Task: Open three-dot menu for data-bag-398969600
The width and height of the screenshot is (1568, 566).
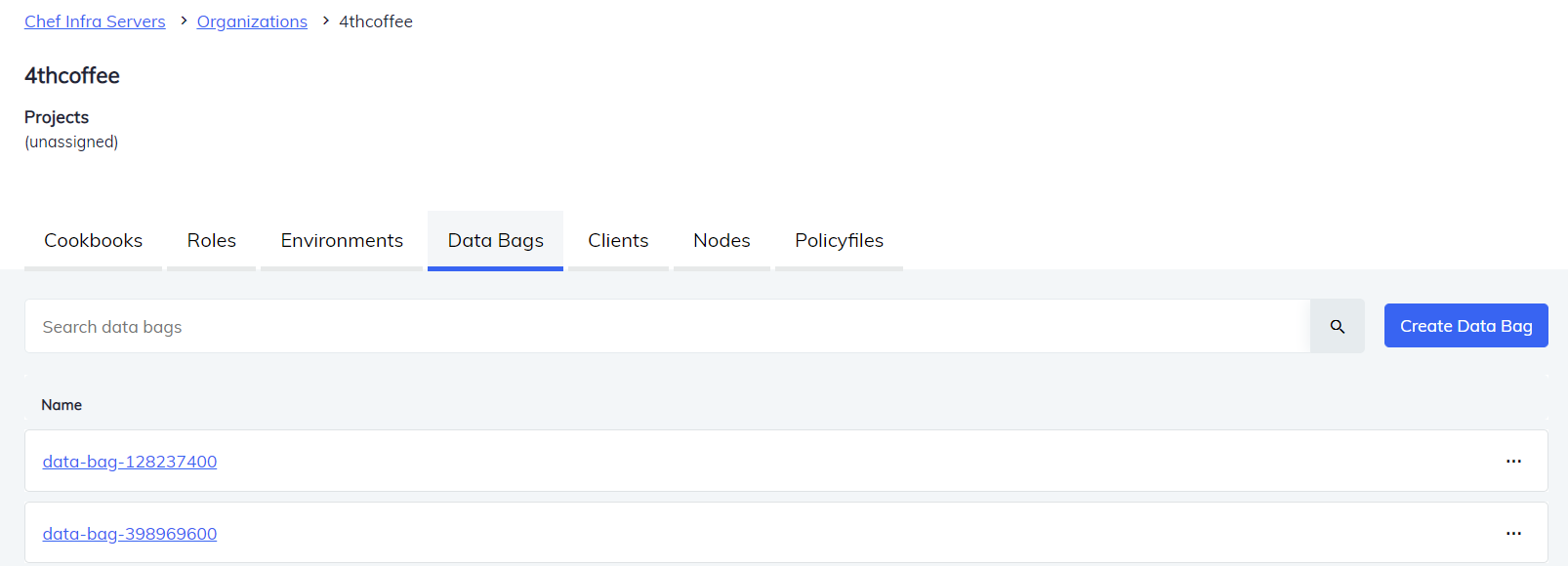Action: 1513,534
